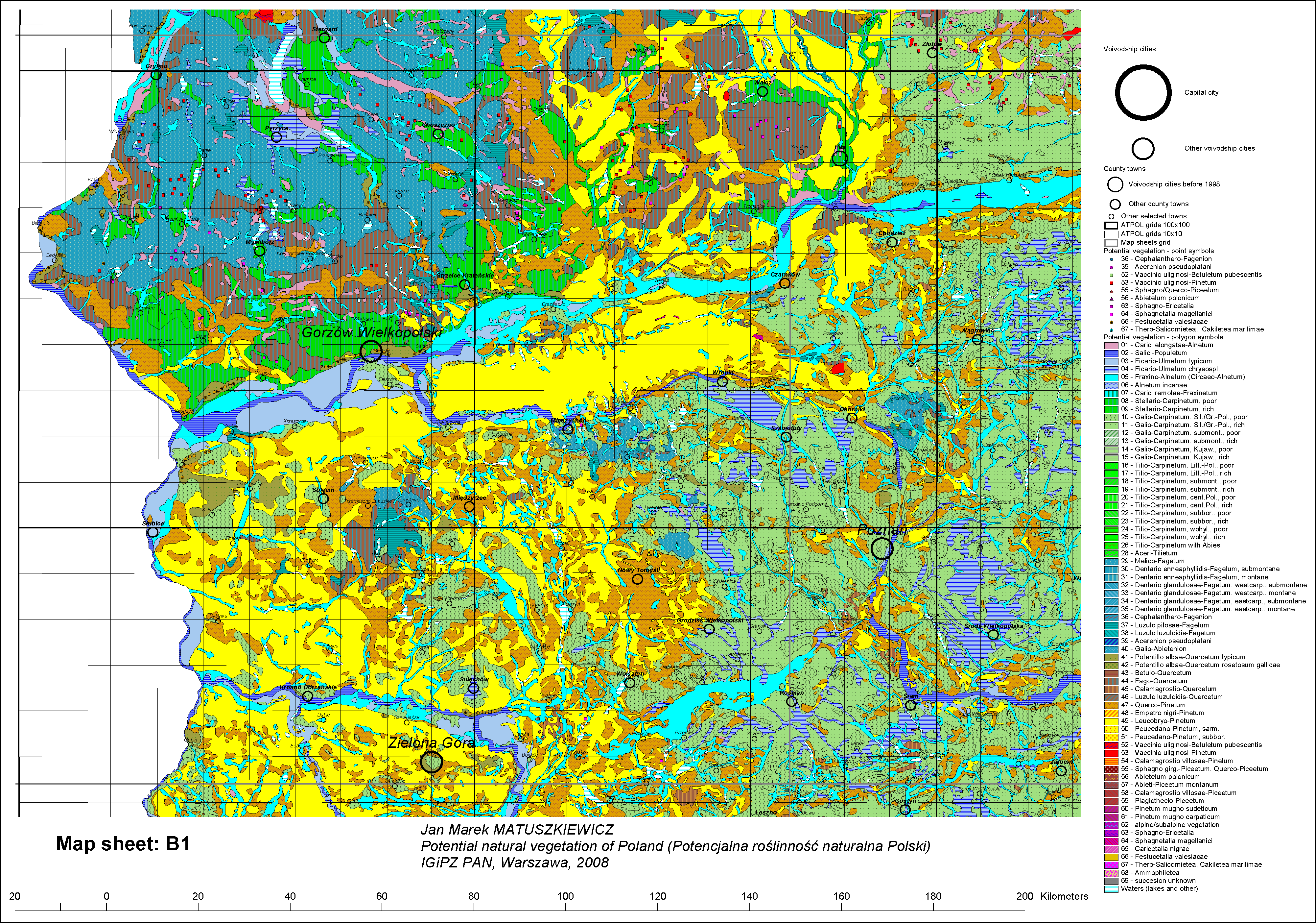Select the Grodzisk Wielkopolski circle marker
The height and width of the screenshot is (923, 1316).
(x=709, y=629)
